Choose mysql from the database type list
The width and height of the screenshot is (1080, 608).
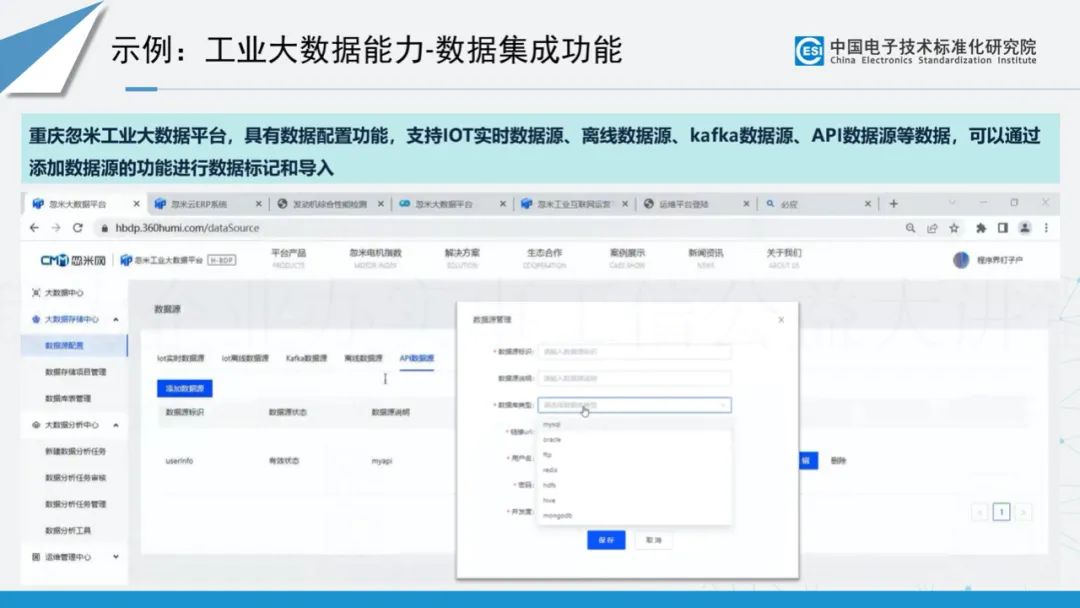634,424
